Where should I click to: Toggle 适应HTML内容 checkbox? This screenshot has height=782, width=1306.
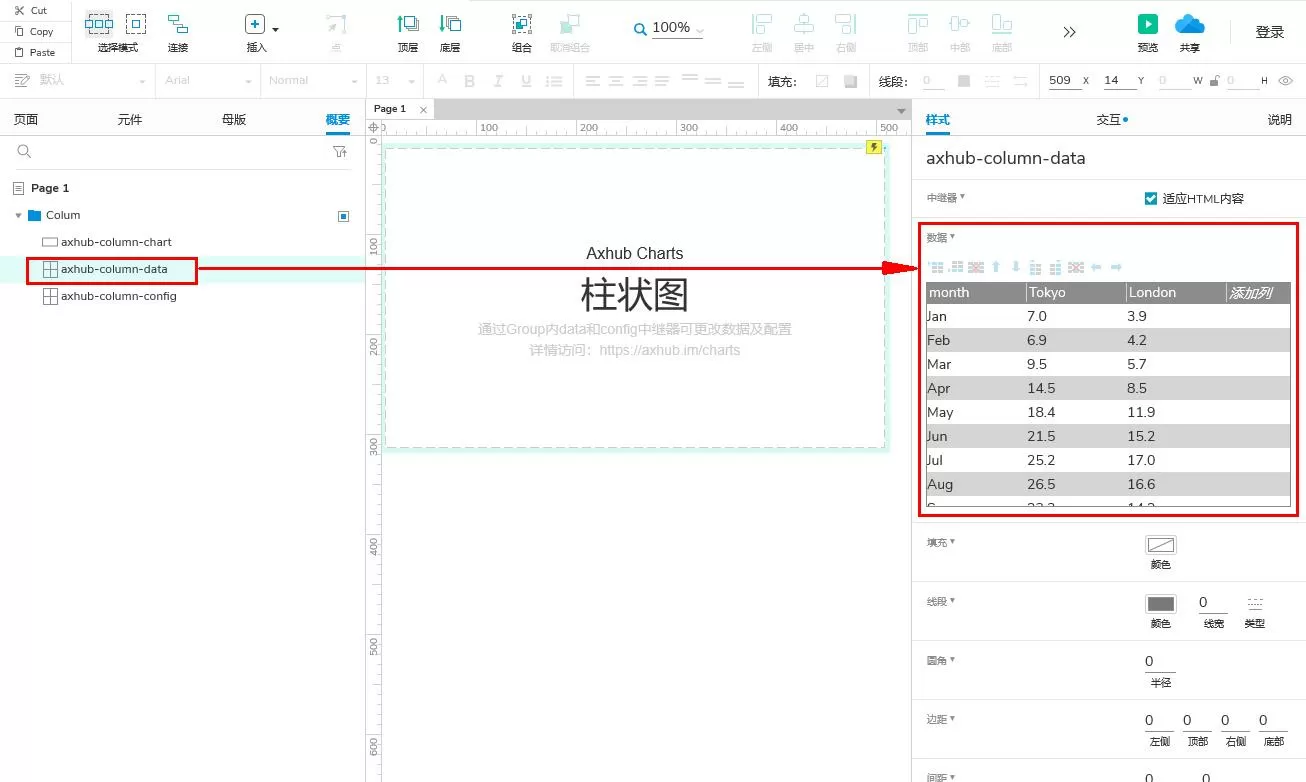pyautogui.click(x=1150, y=198)
